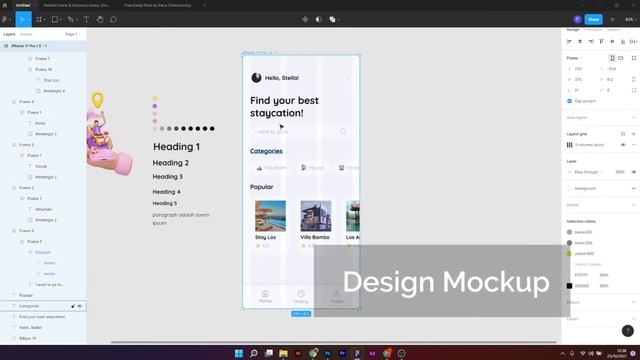The image size is (640, 360).
Task: Select the Comment tool
Action: click(113, 20)
